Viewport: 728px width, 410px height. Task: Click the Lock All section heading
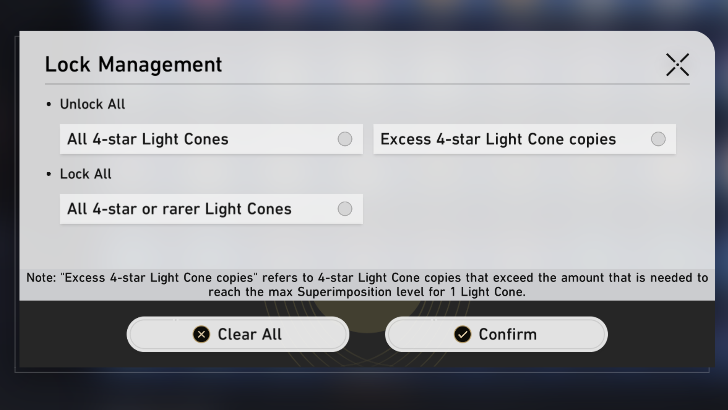coord(85,174)
